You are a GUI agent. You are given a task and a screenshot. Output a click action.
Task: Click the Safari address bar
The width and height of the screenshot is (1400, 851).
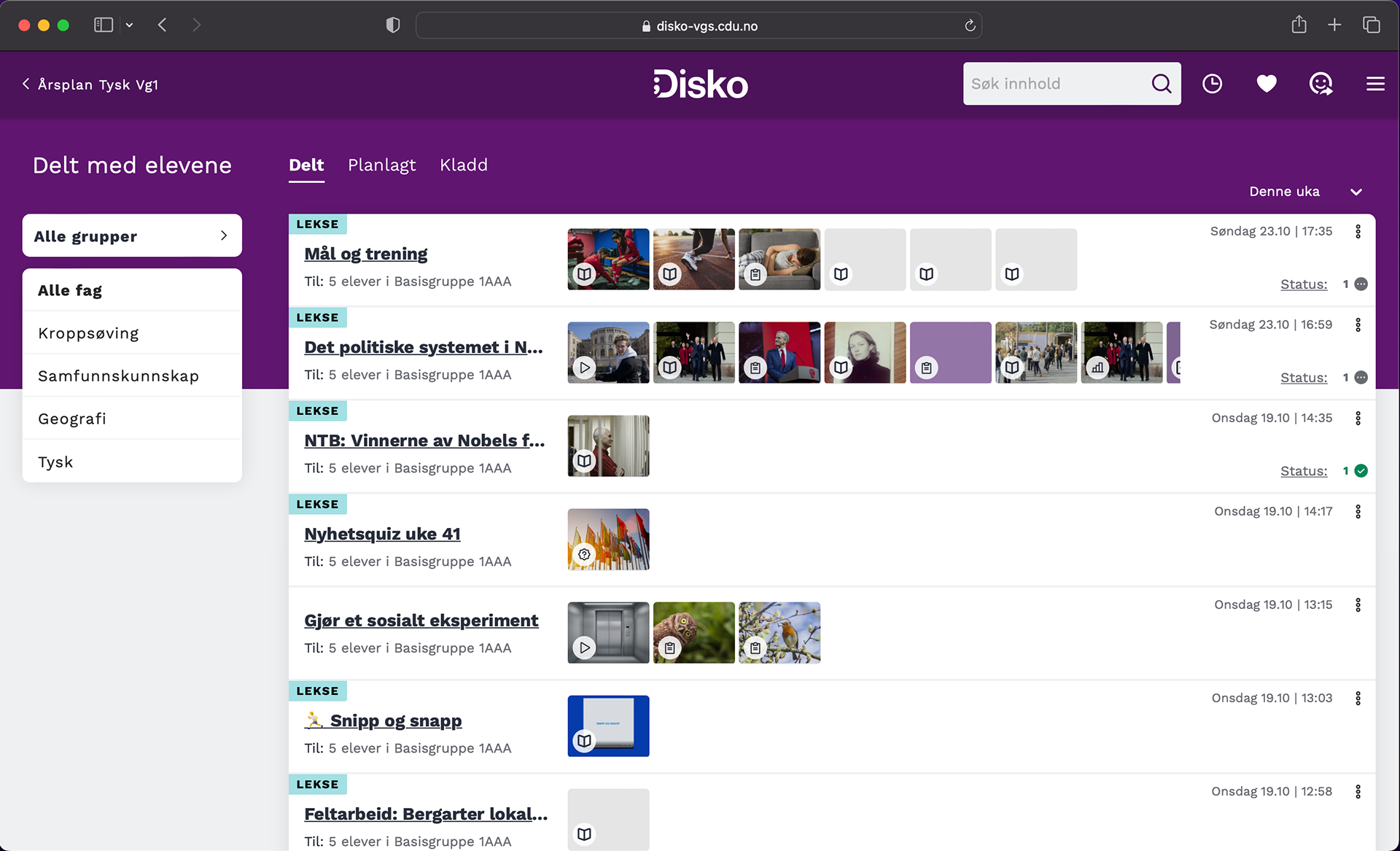point(699,26)
